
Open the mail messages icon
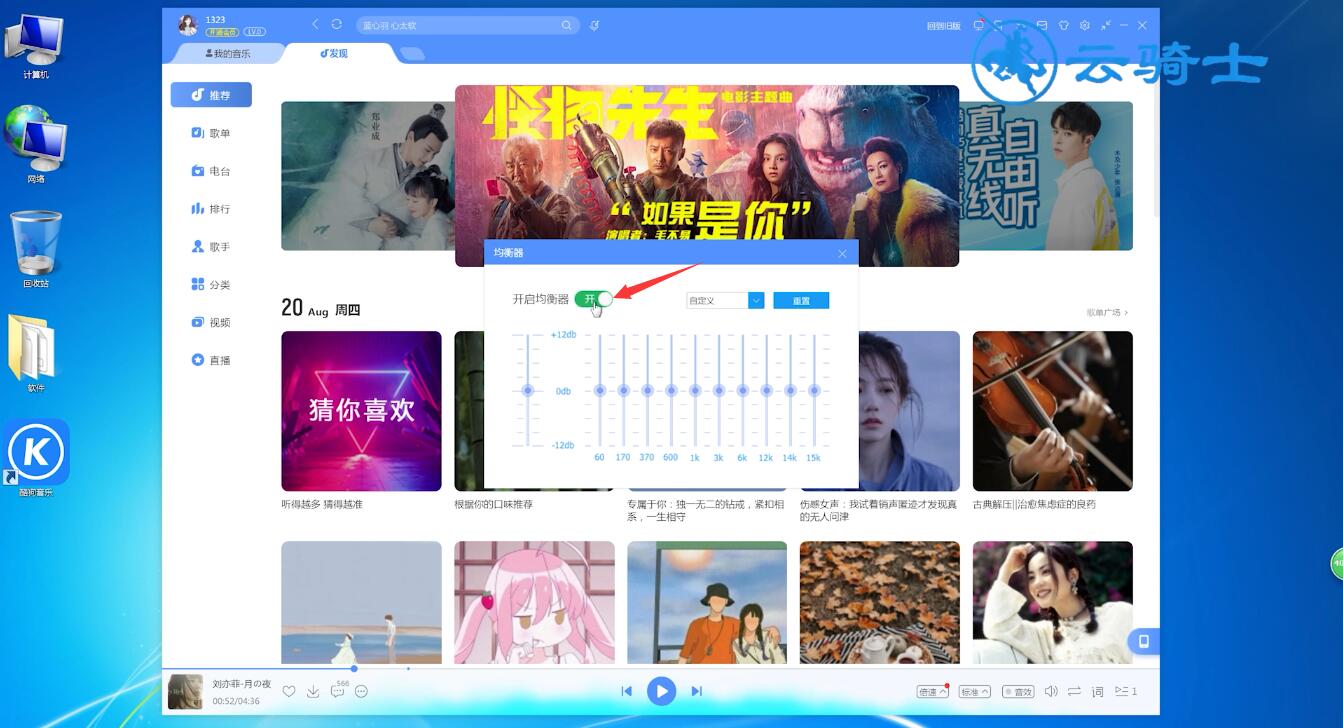coord(1041,25)
